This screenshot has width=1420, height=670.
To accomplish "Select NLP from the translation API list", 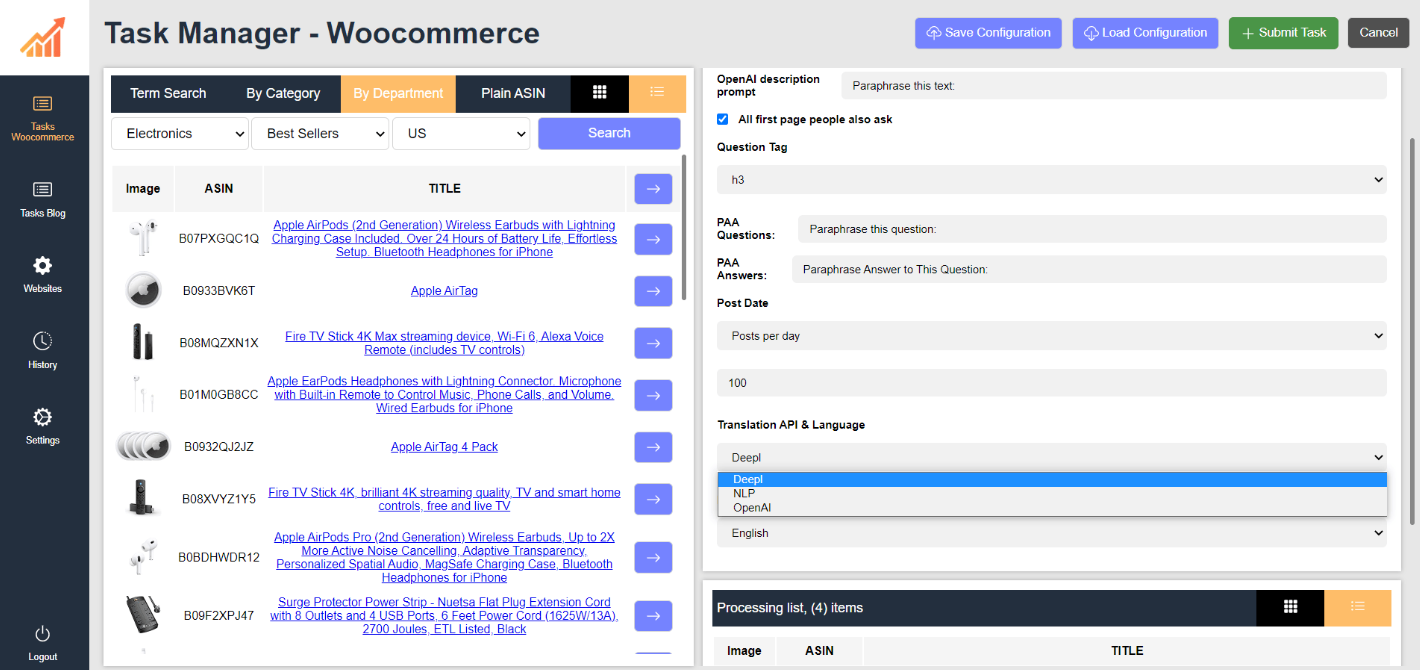I will 1052,493.
